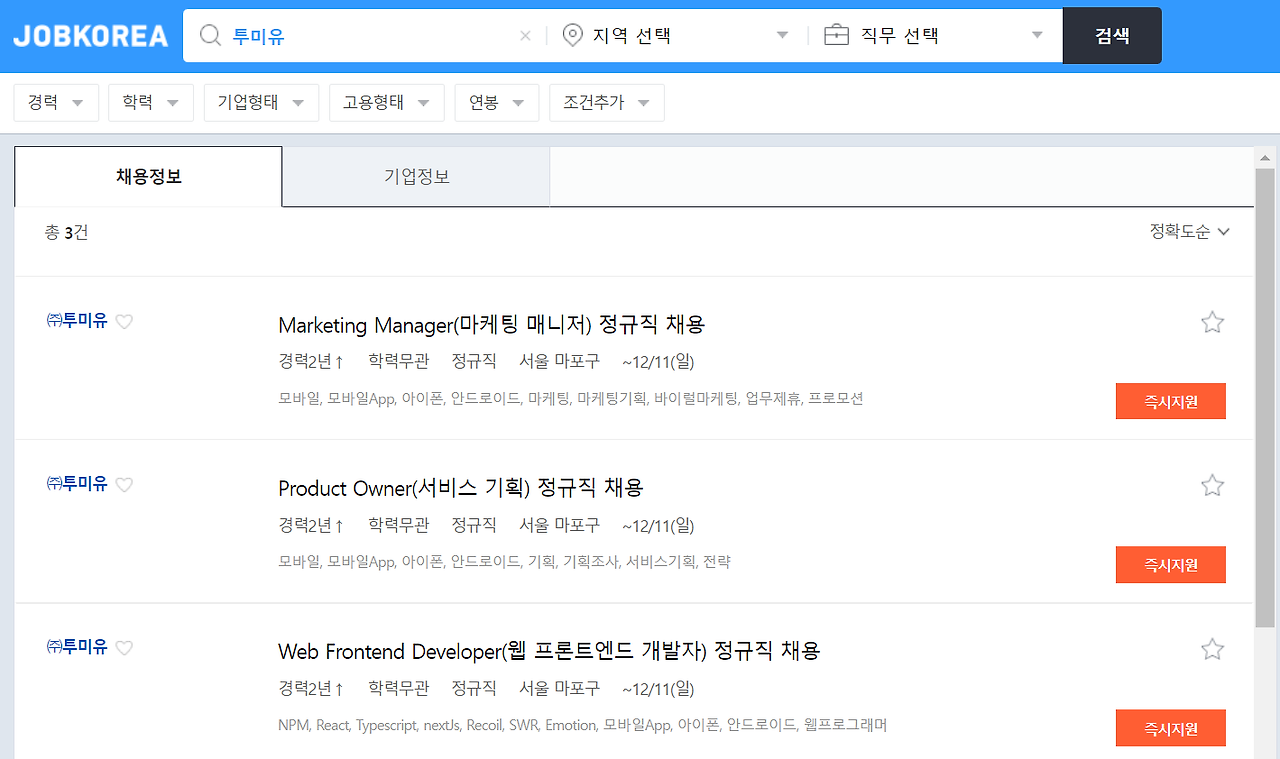Bookmark the Product Owner posting with the star
Screen dimensions: 1280x759
1212,486
